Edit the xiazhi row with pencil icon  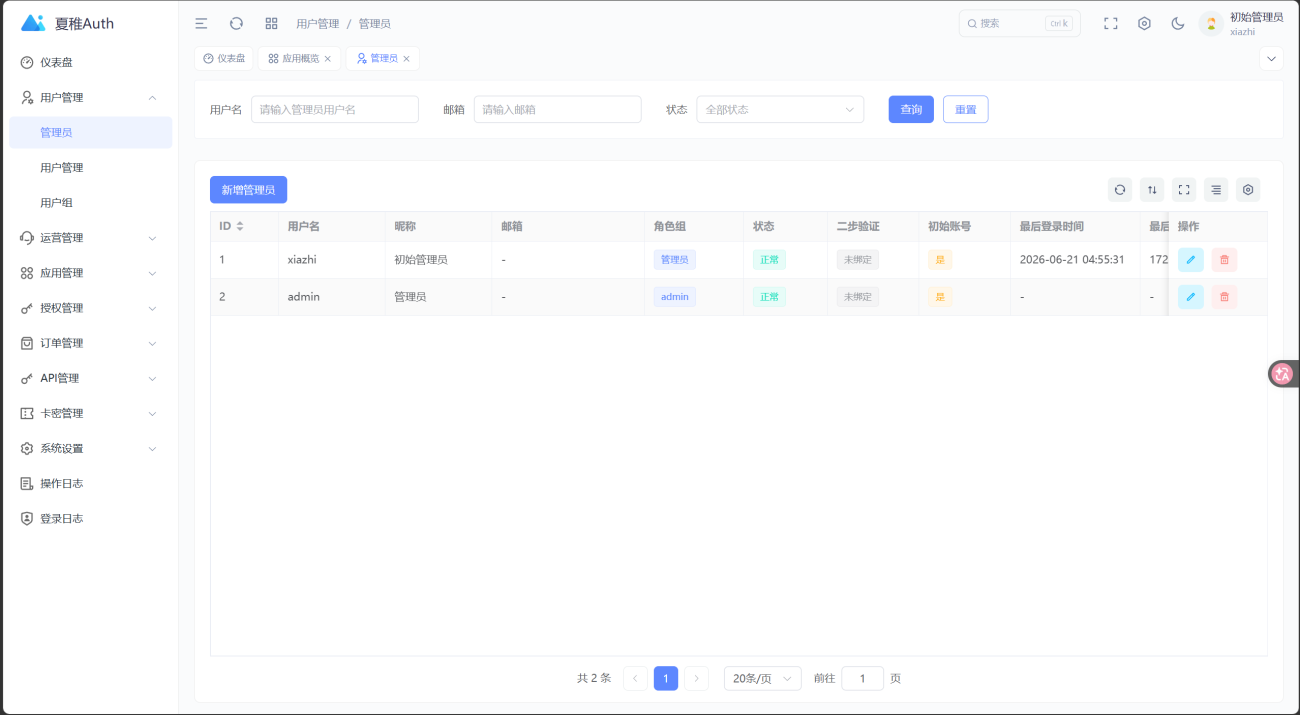[x=1190, y=260]
